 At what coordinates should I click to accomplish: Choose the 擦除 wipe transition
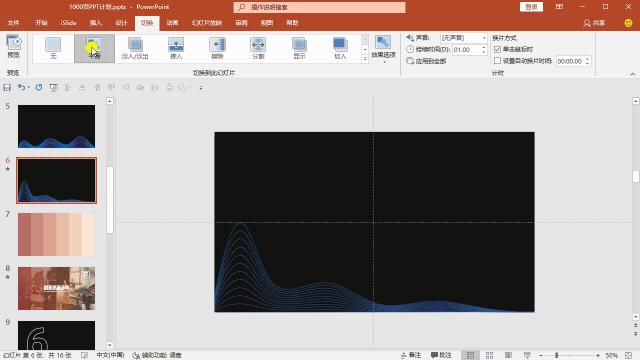pyautogui.click(x=217, y=48)
